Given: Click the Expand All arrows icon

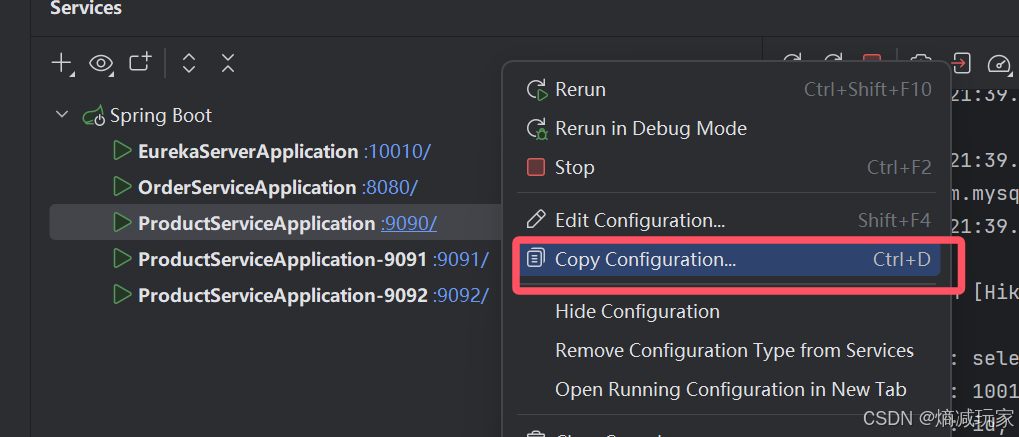Looking at the screenshot, I should (x=188, y=62).
